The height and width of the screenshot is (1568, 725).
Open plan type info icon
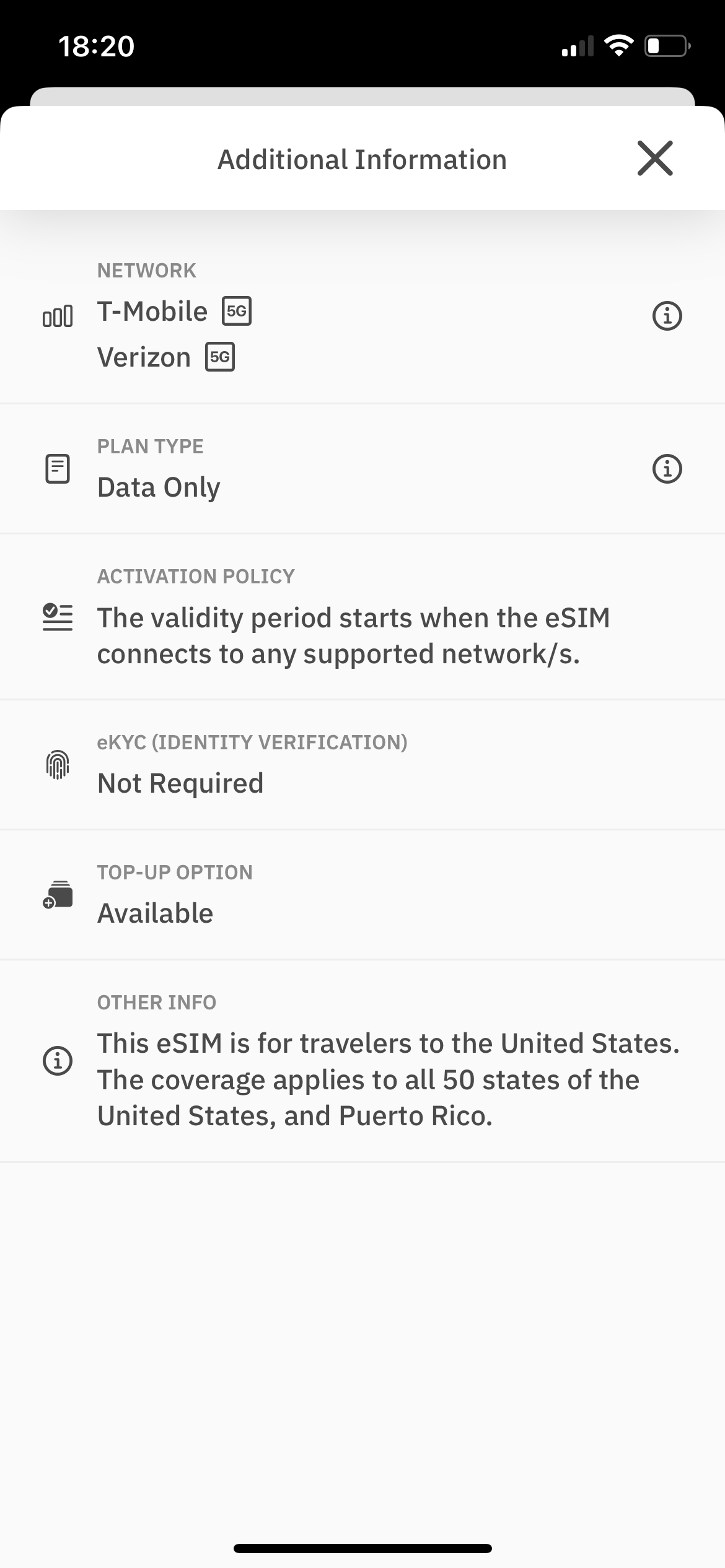[x=667, y=469]
